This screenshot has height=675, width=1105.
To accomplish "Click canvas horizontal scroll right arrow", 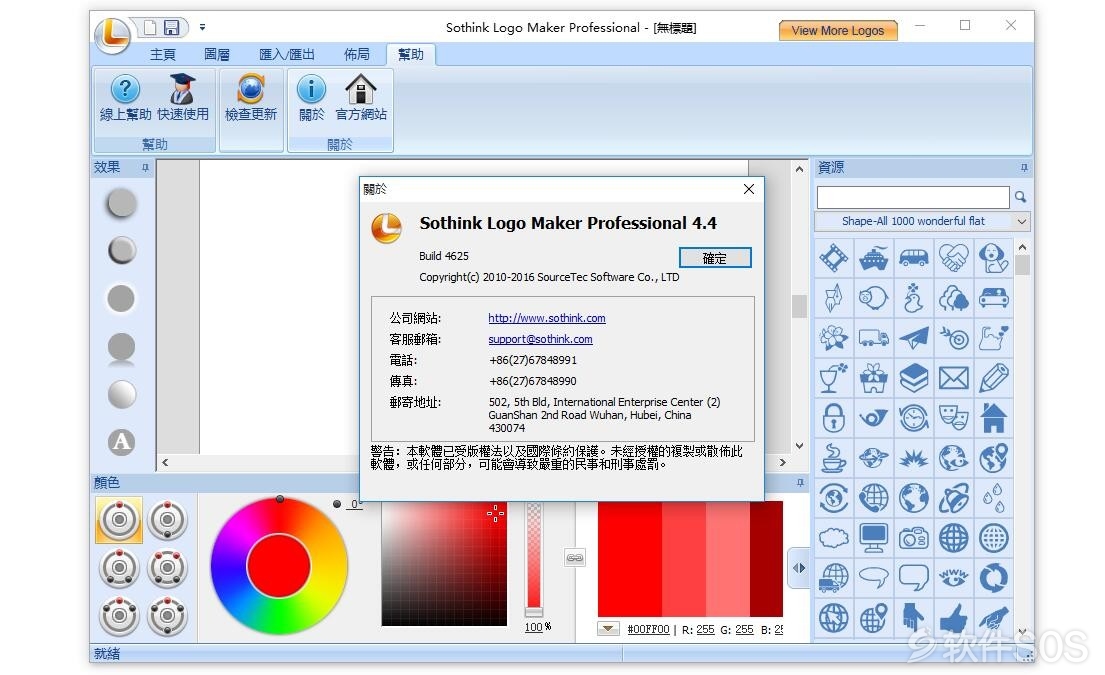I will (782, 462).
